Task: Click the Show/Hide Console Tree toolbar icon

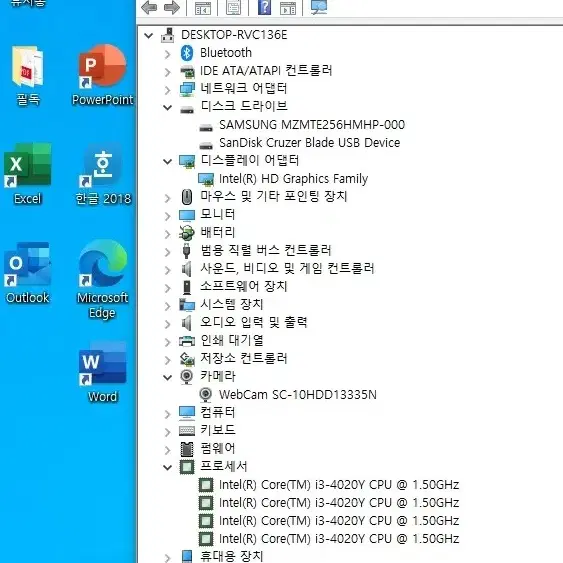Action: coord(203,8)
